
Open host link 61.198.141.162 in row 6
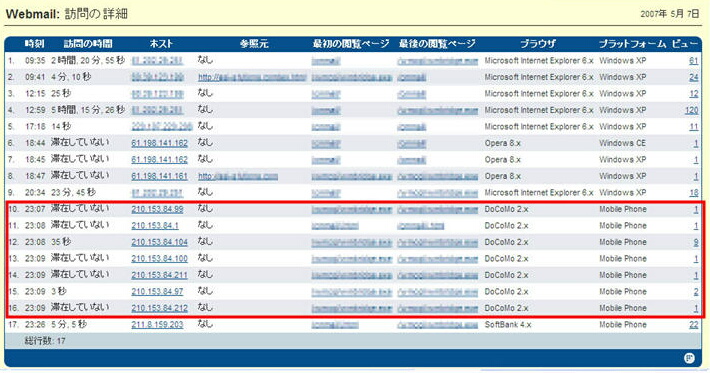(x=159, y=143)
